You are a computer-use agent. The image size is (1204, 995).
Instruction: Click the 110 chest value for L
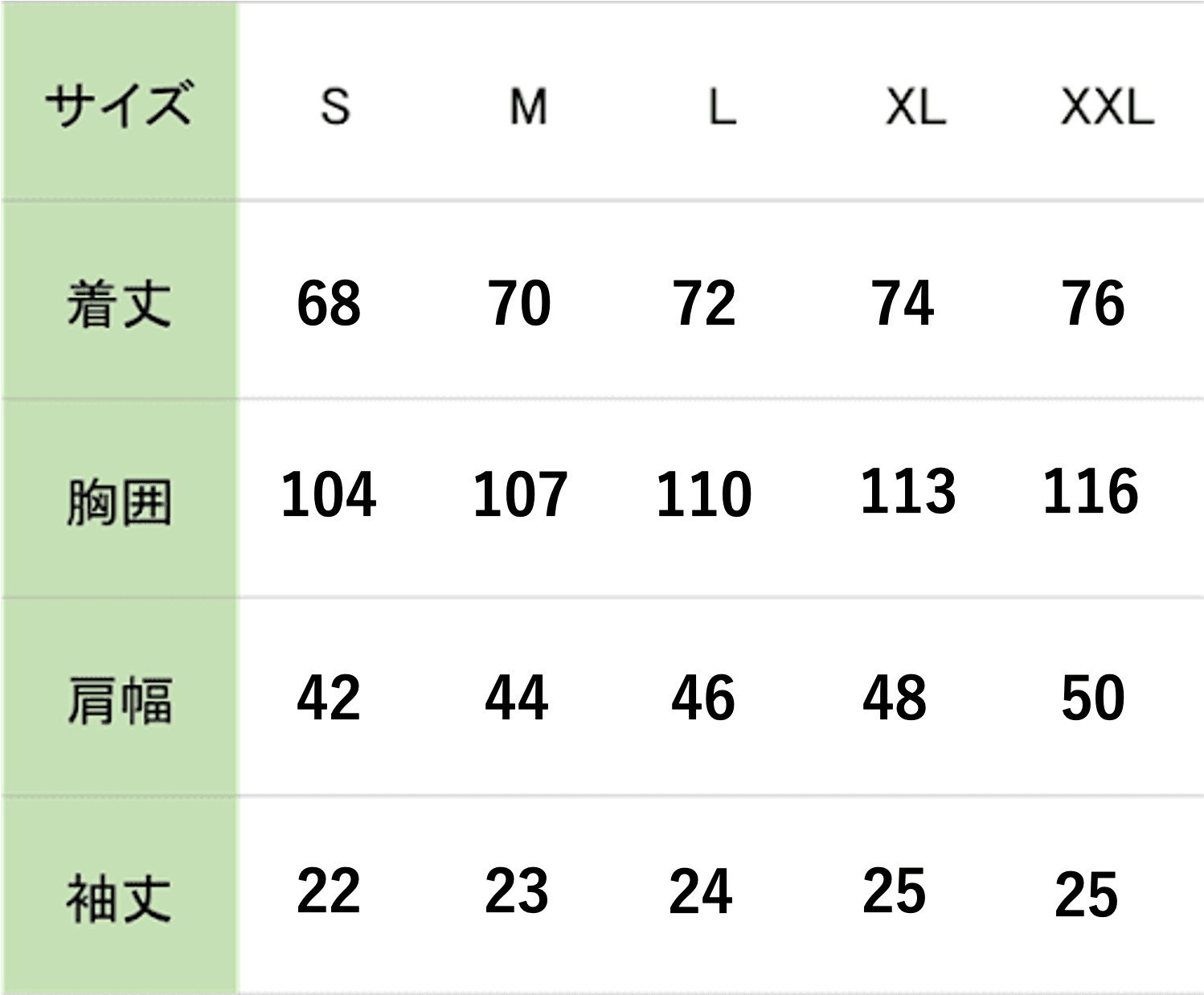pos(704,493)
